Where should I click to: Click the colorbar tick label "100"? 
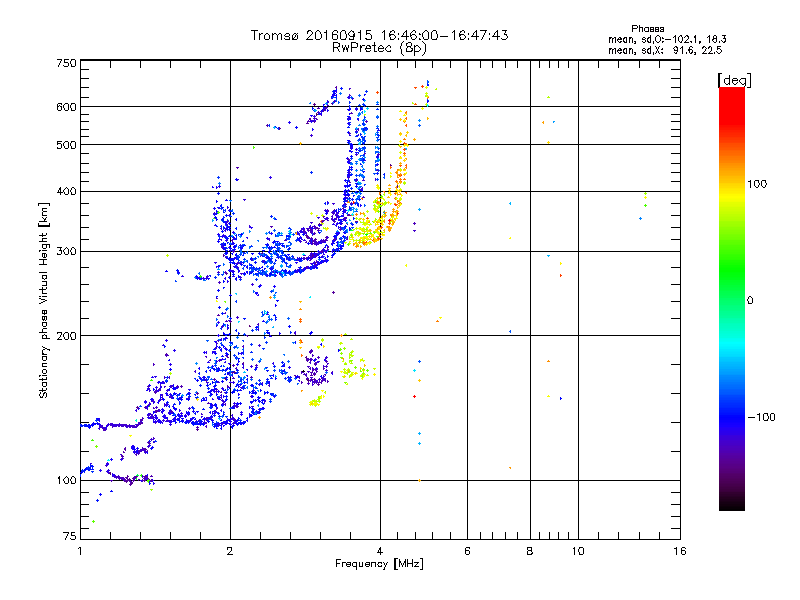pos(757,184)
